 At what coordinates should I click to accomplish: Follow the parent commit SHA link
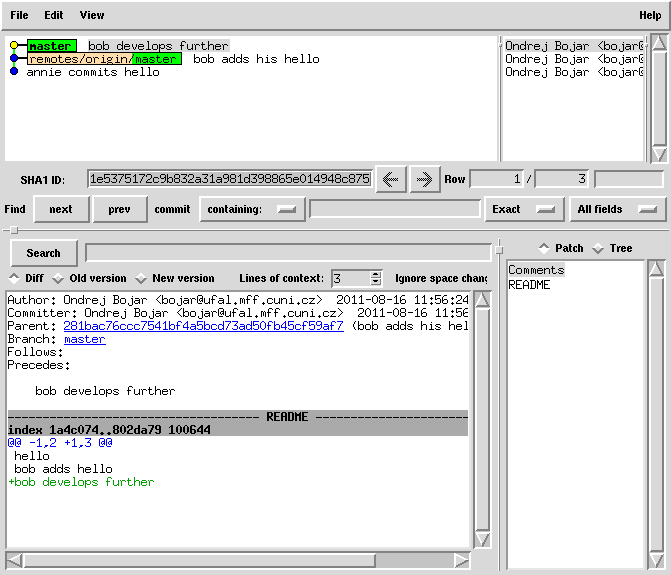(x=203, y=326)
